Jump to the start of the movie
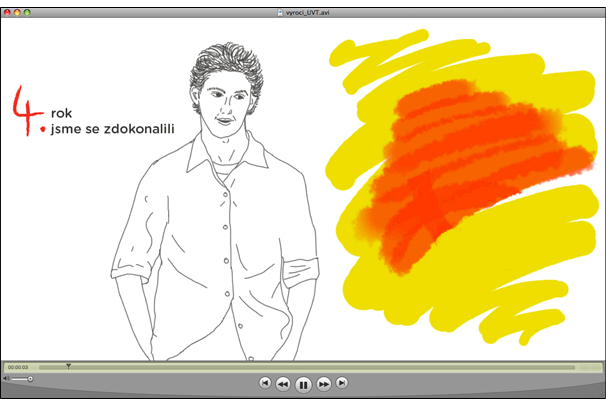This screenshot has height=406, width=606. click(x=264, y=383)
